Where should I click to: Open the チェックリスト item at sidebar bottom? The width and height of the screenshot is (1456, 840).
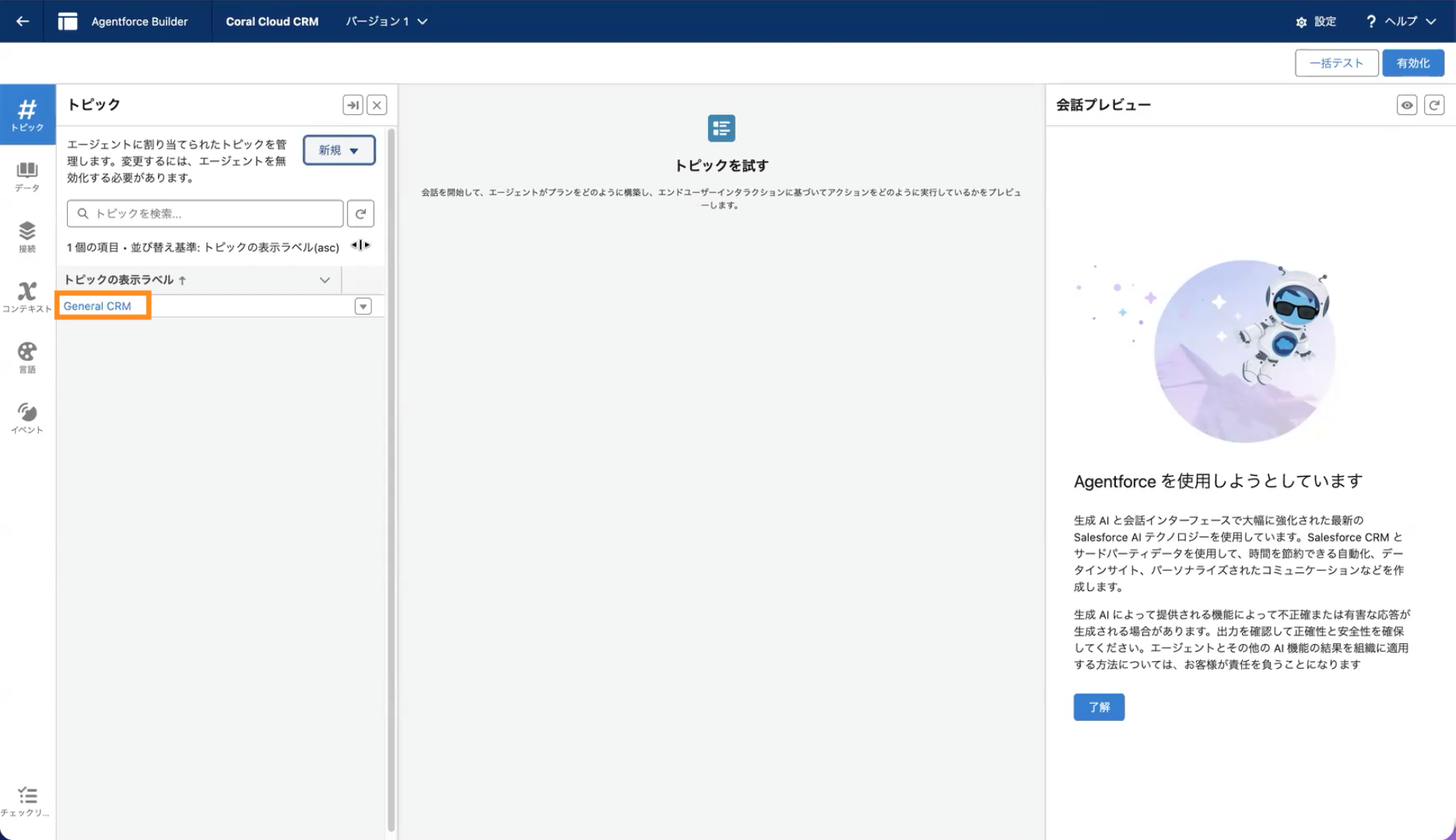pyautogui.click(x=27, y=801)
